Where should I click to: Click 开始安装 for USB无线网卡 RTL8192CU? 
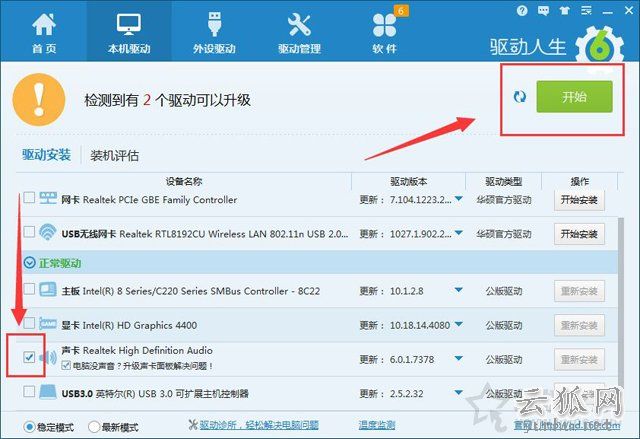click(579, 234)
